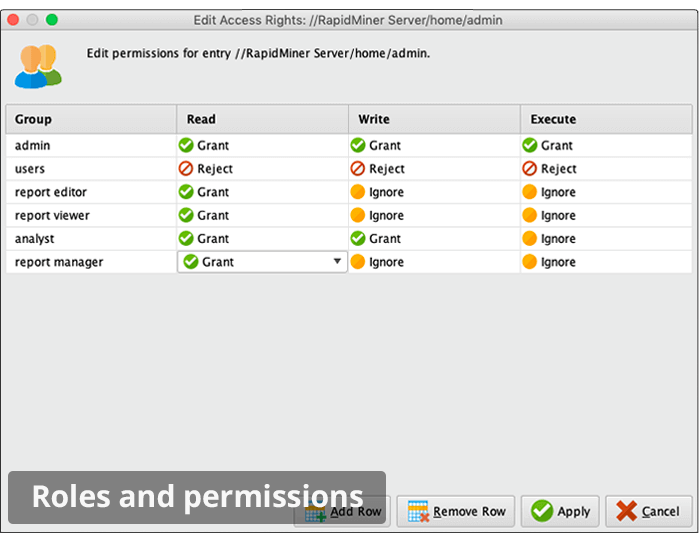Select the report editor group name
The width and height of the screenshot is (699, 552).
[51, 192]
